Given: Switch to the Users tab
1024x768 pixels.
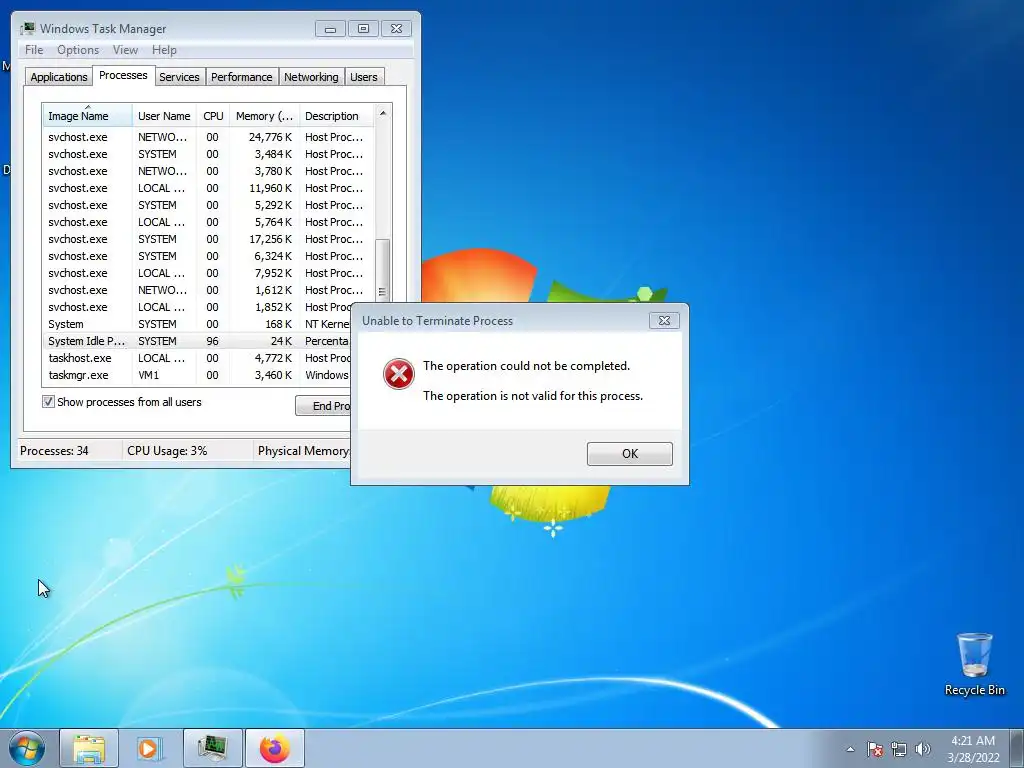Looking at the screenshot, I should click(363, 77).
